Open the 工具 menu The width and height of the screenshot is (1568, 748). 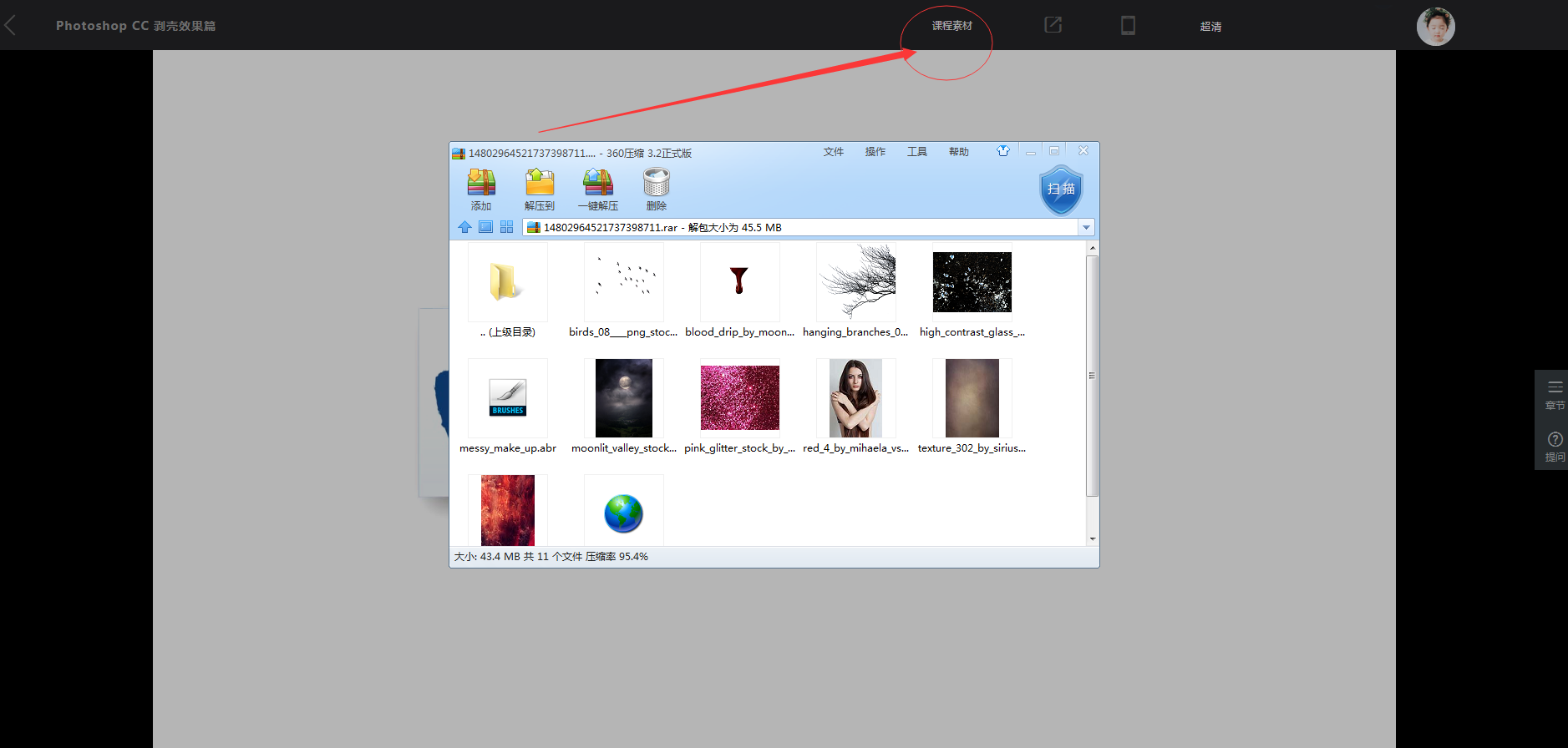917,152
